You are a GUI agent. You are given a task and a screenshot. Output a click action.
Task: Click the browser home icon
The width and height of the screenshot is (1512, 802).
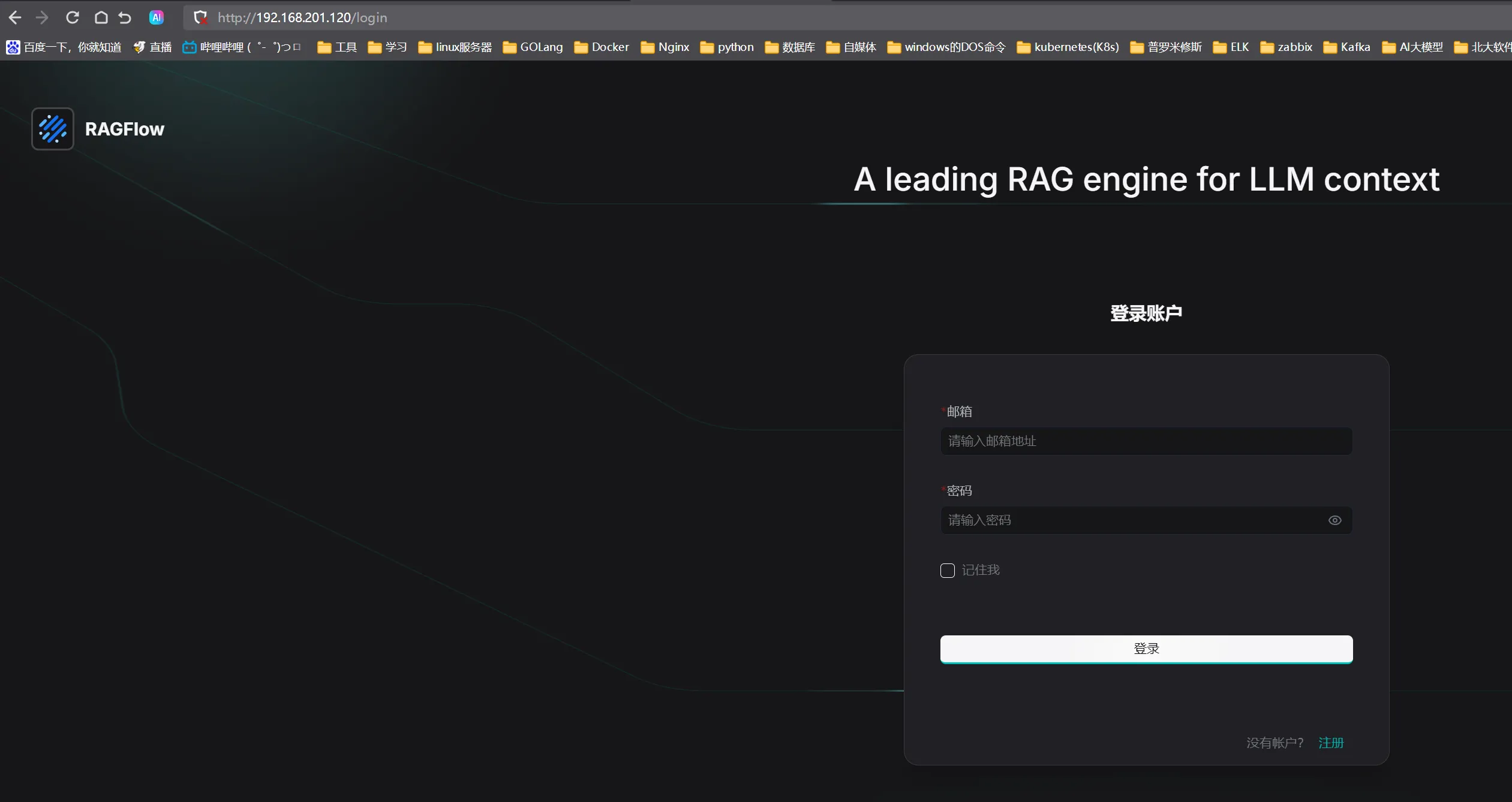(x=101, y=17)
